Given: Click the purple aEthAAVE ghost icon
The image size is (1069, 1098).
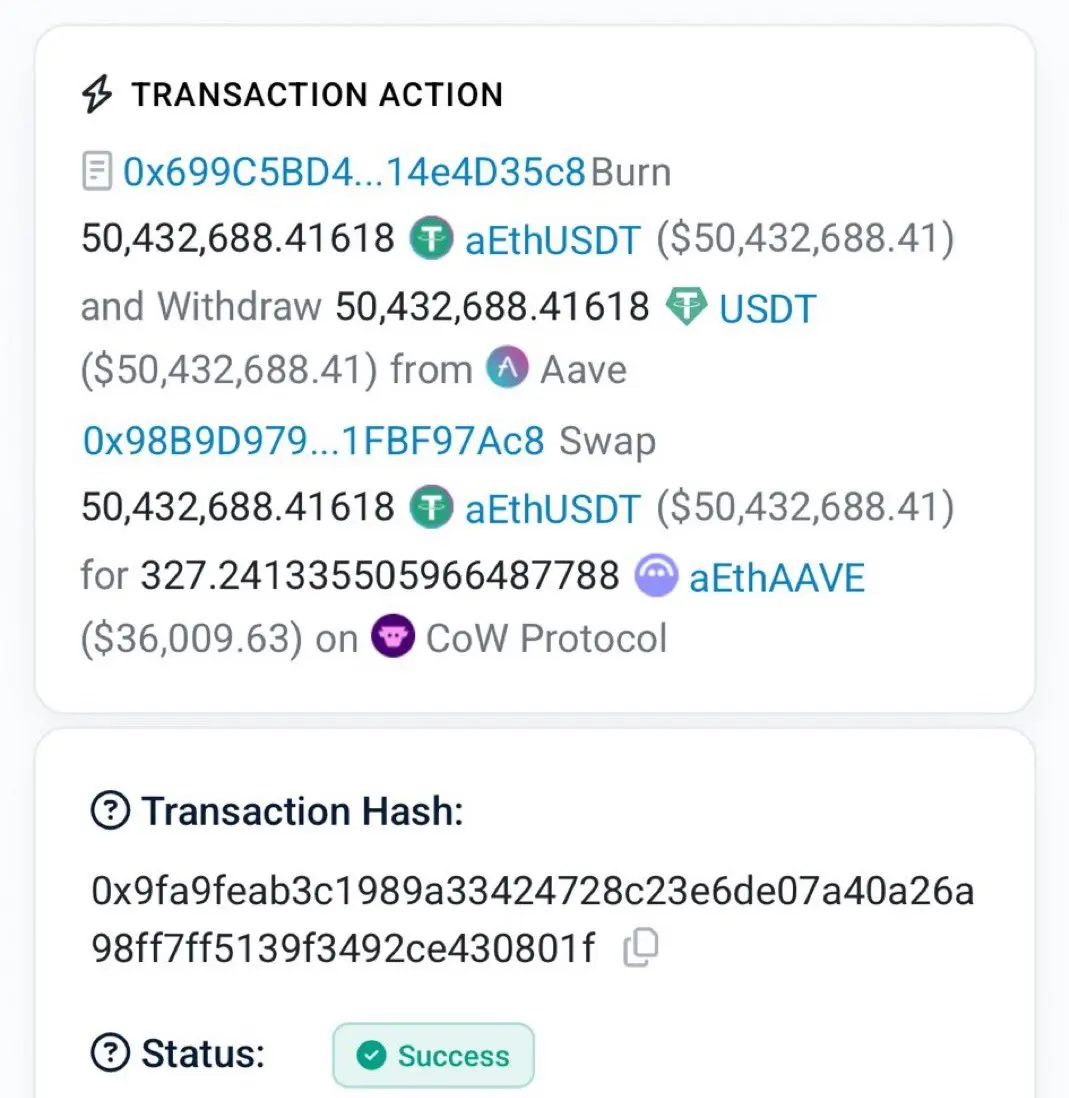Looking at the screenshot, I should tap(656, 576).
